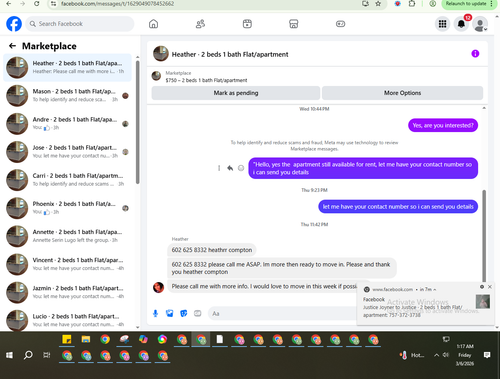The height and width of the screenshot is (379, 500).
Task: Open the account profile dropdown
Action: click(x=480, y=24)
